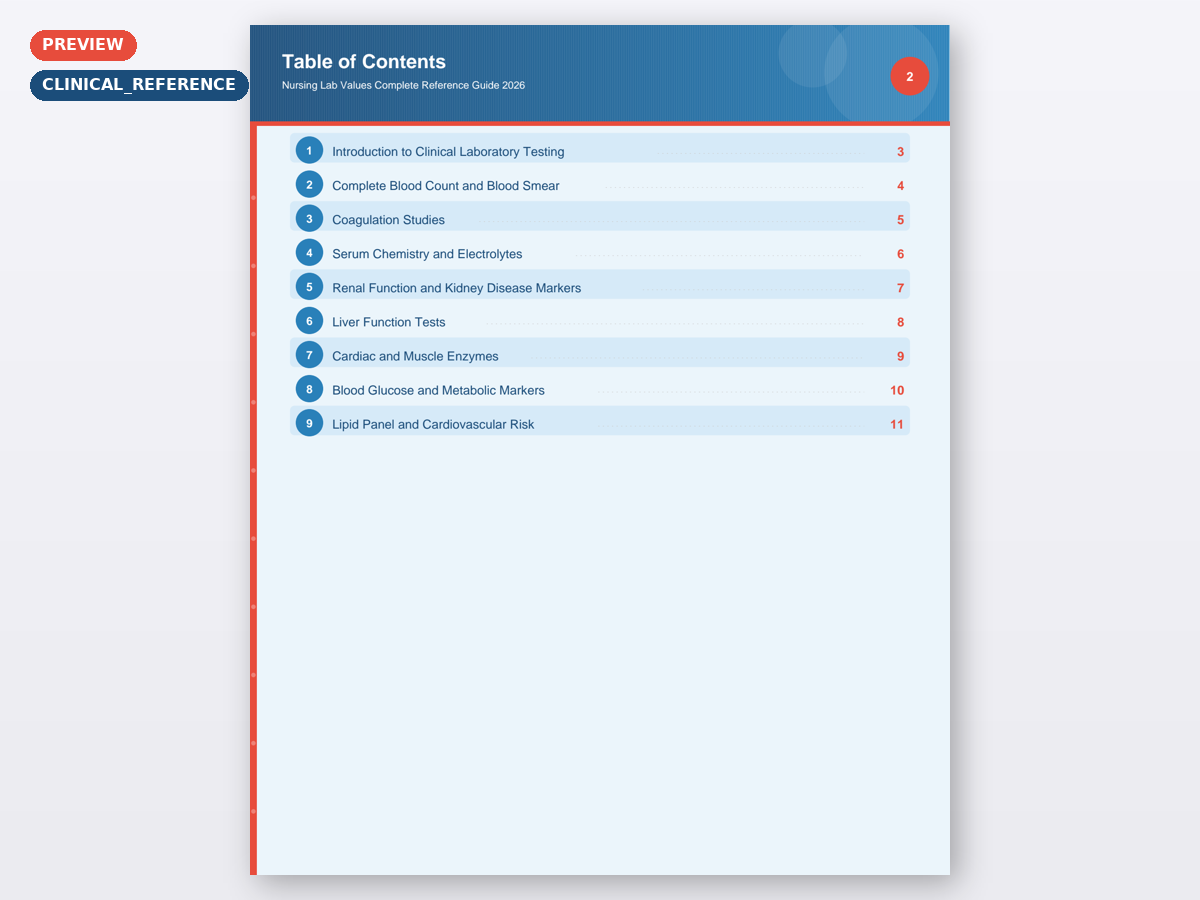1200x900 pixels.
Task: Go to Lipid Panel and Cardiovascular Risk
Action: (433, 424)
